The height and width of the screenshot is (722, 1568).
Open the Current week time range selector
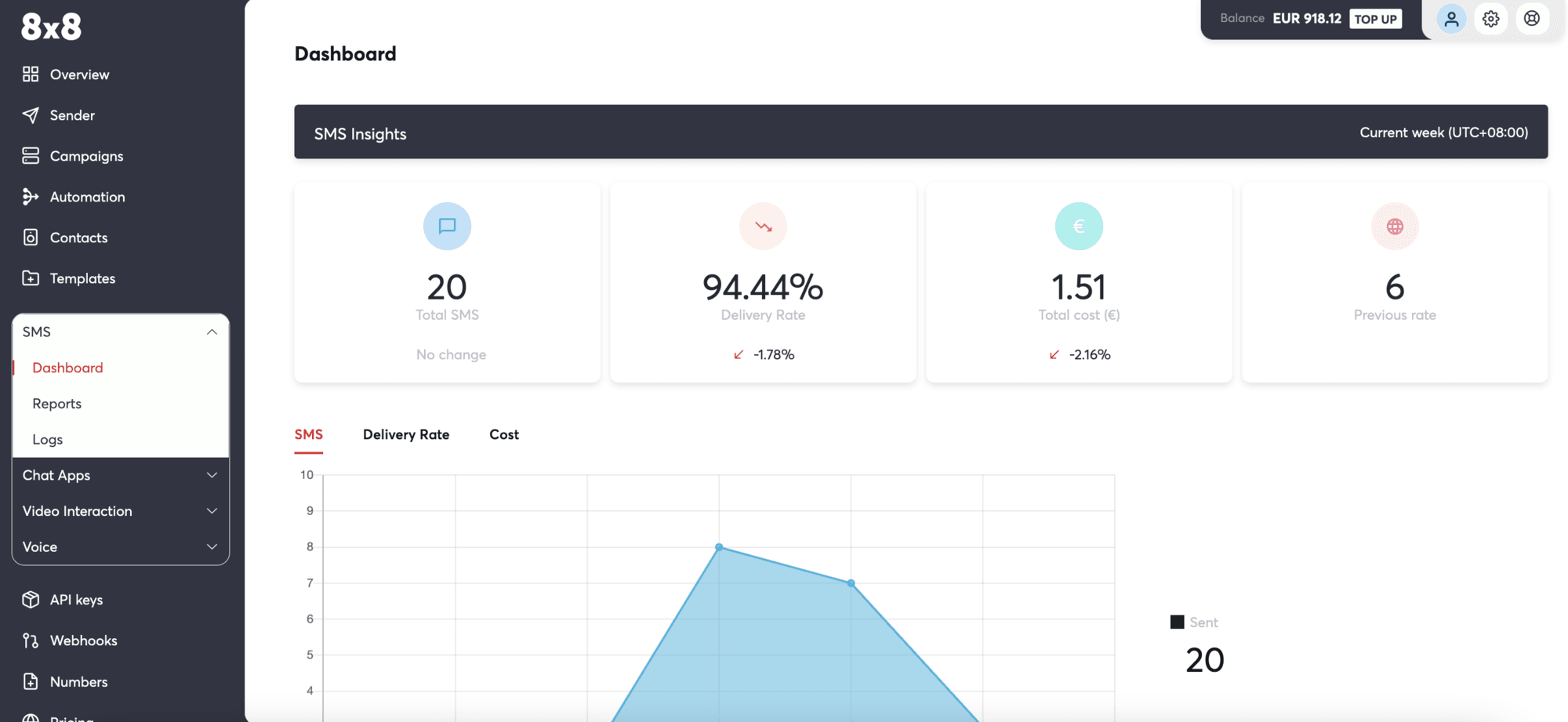[1443, 132]
